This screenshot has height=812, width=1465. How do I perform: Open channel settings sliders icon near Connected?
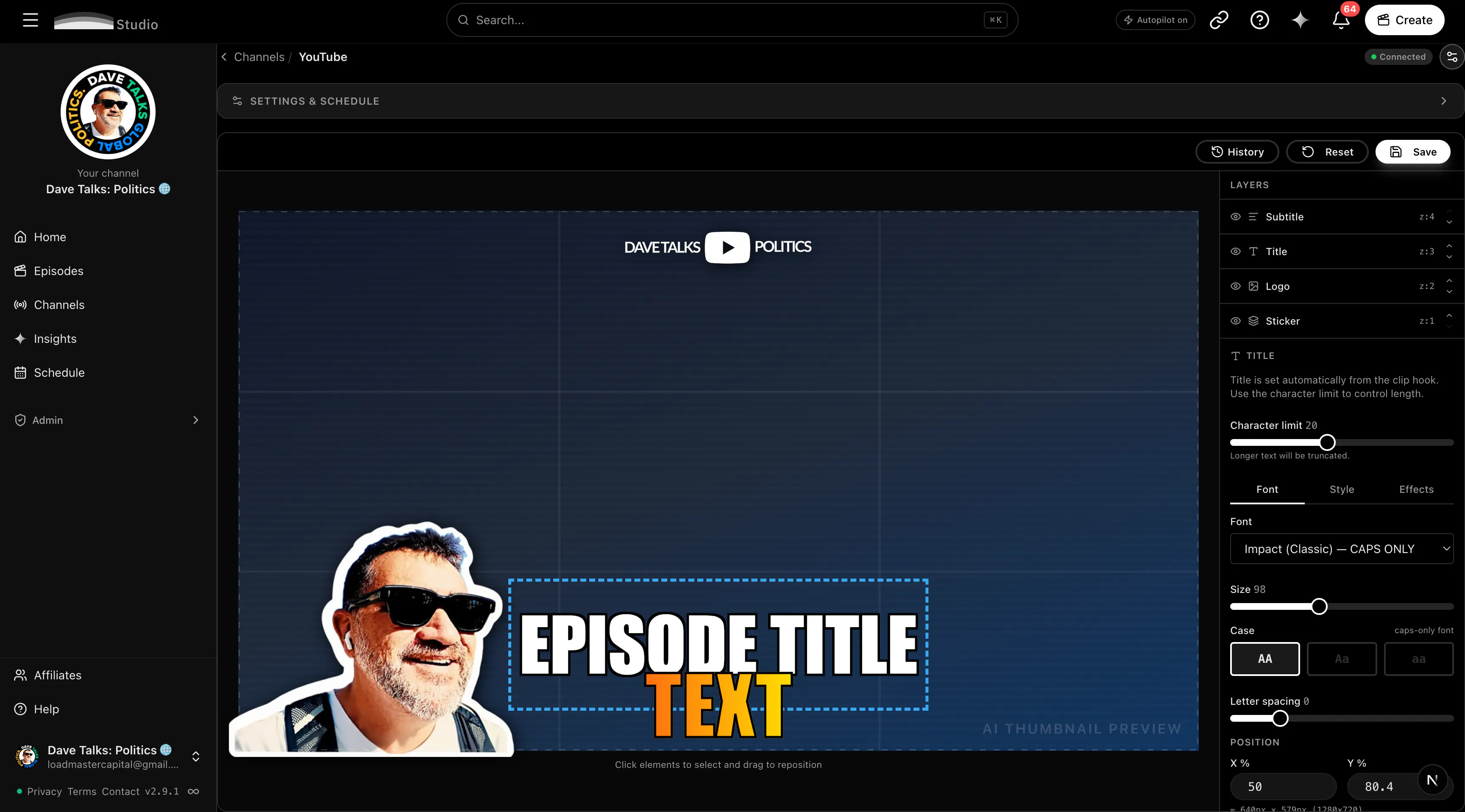1452,57
